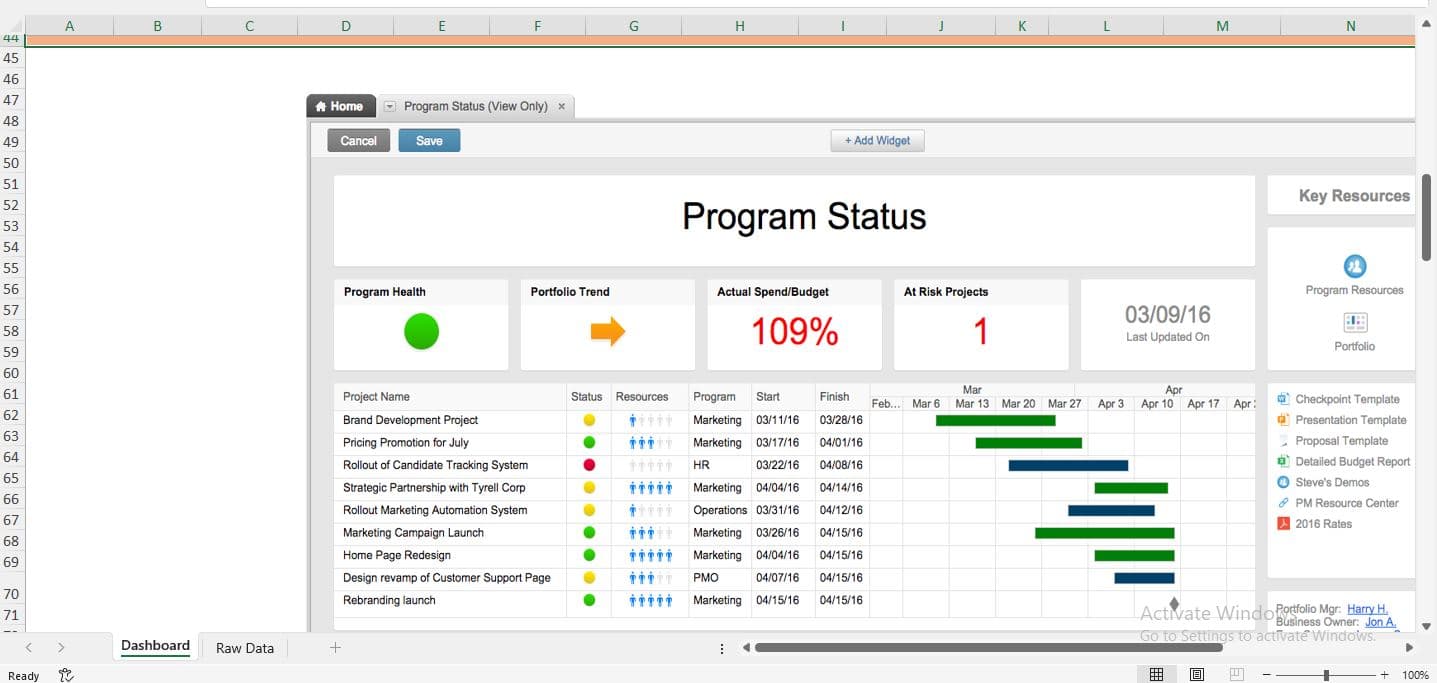
Task: Click the red status dot for HR project
Action: (x=589, y=465)
